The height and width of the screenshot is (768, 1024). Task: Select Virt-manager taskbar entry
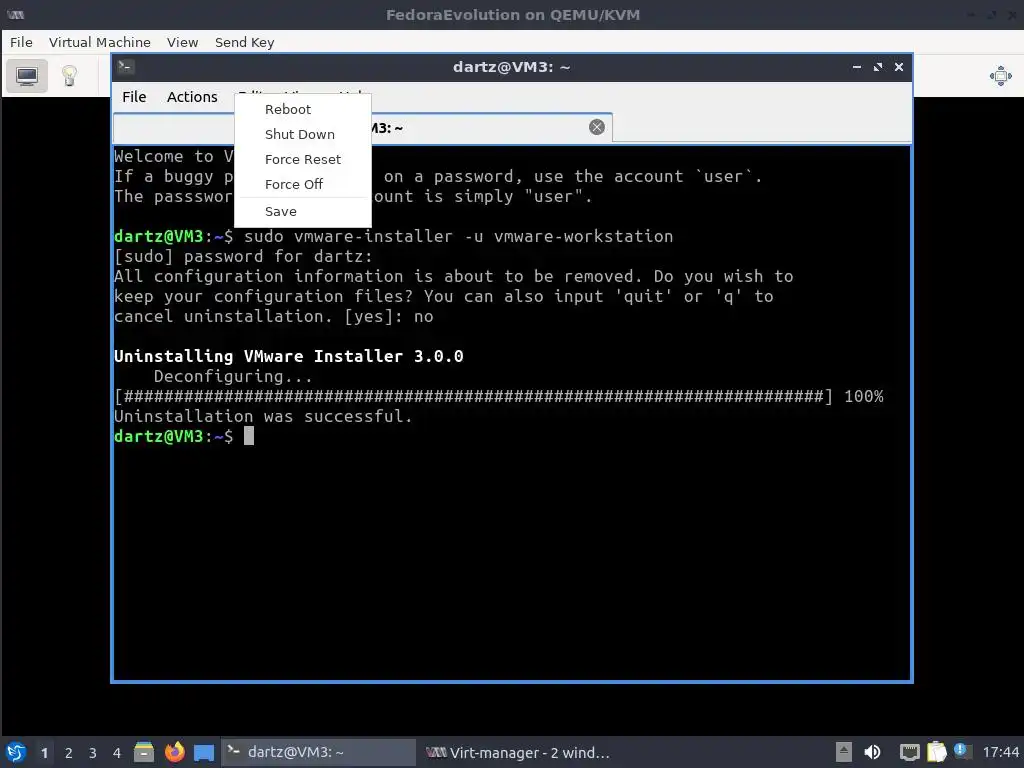pos(517,752)
